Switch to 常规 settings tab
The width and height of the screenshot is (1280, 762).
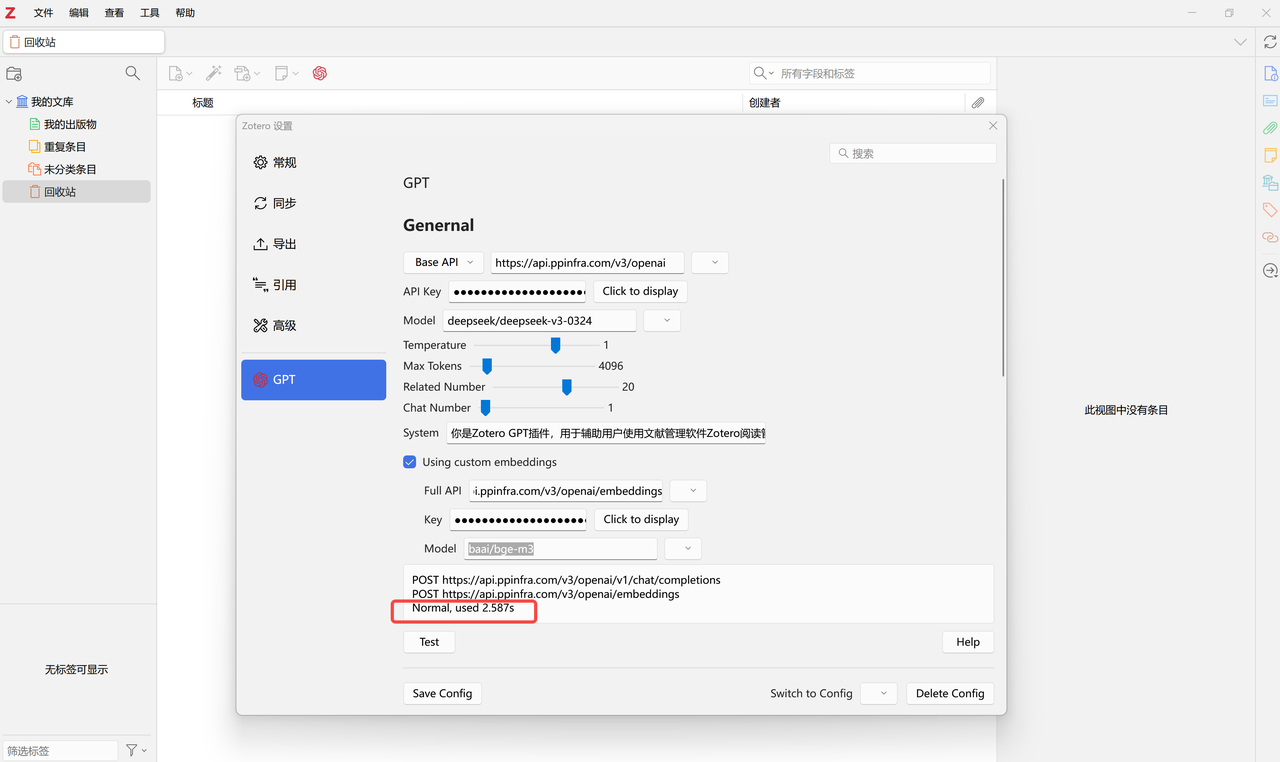313,162
